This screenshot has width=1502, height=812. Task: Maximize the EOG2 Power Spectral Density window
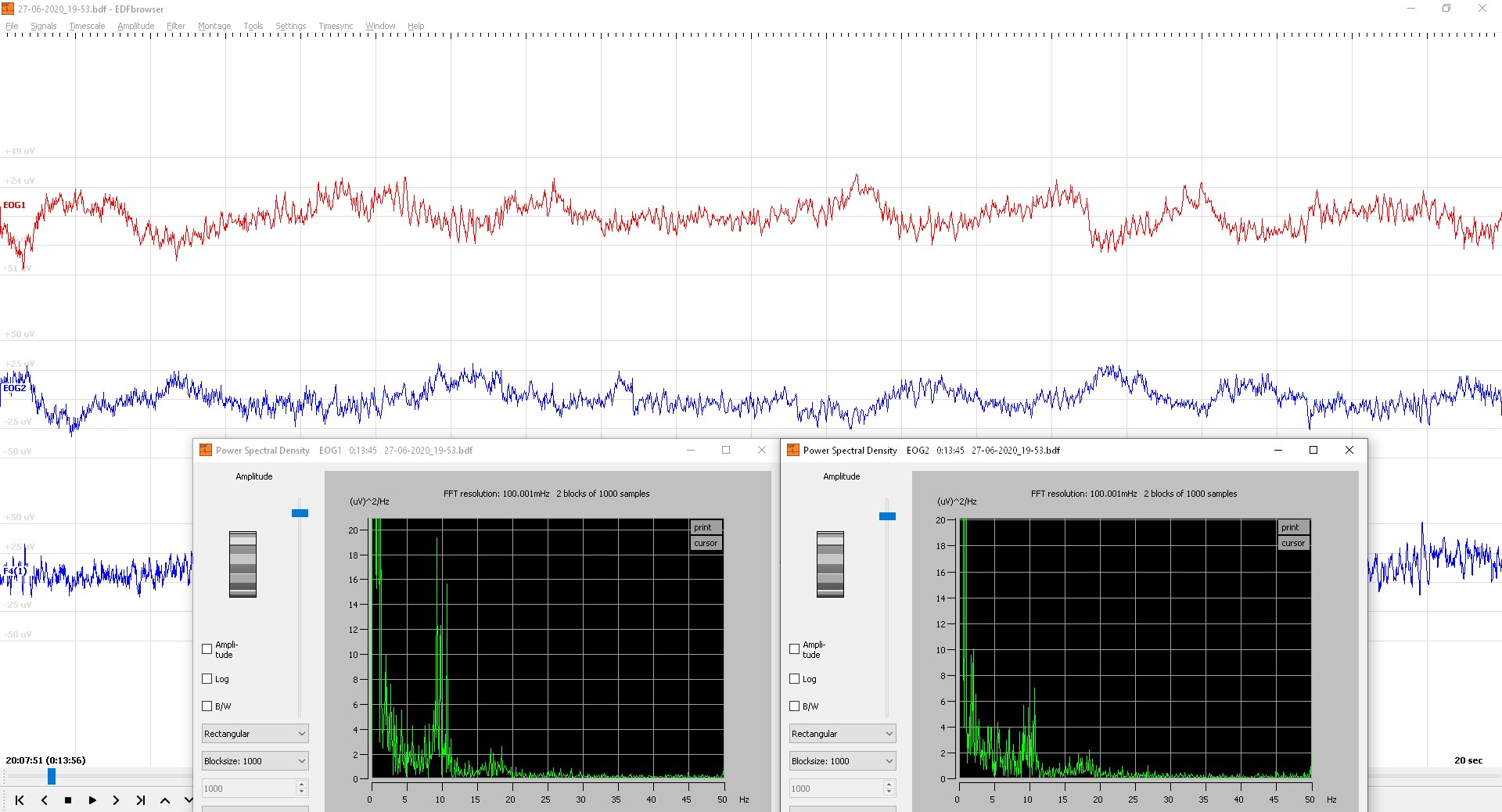click(1313, 450)
